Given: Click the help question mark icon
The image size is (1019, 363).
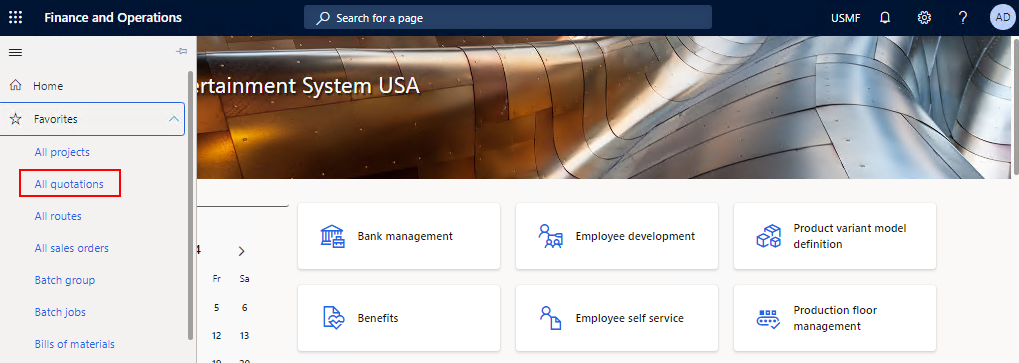Looking at the screenshot, I should (963, 18).
